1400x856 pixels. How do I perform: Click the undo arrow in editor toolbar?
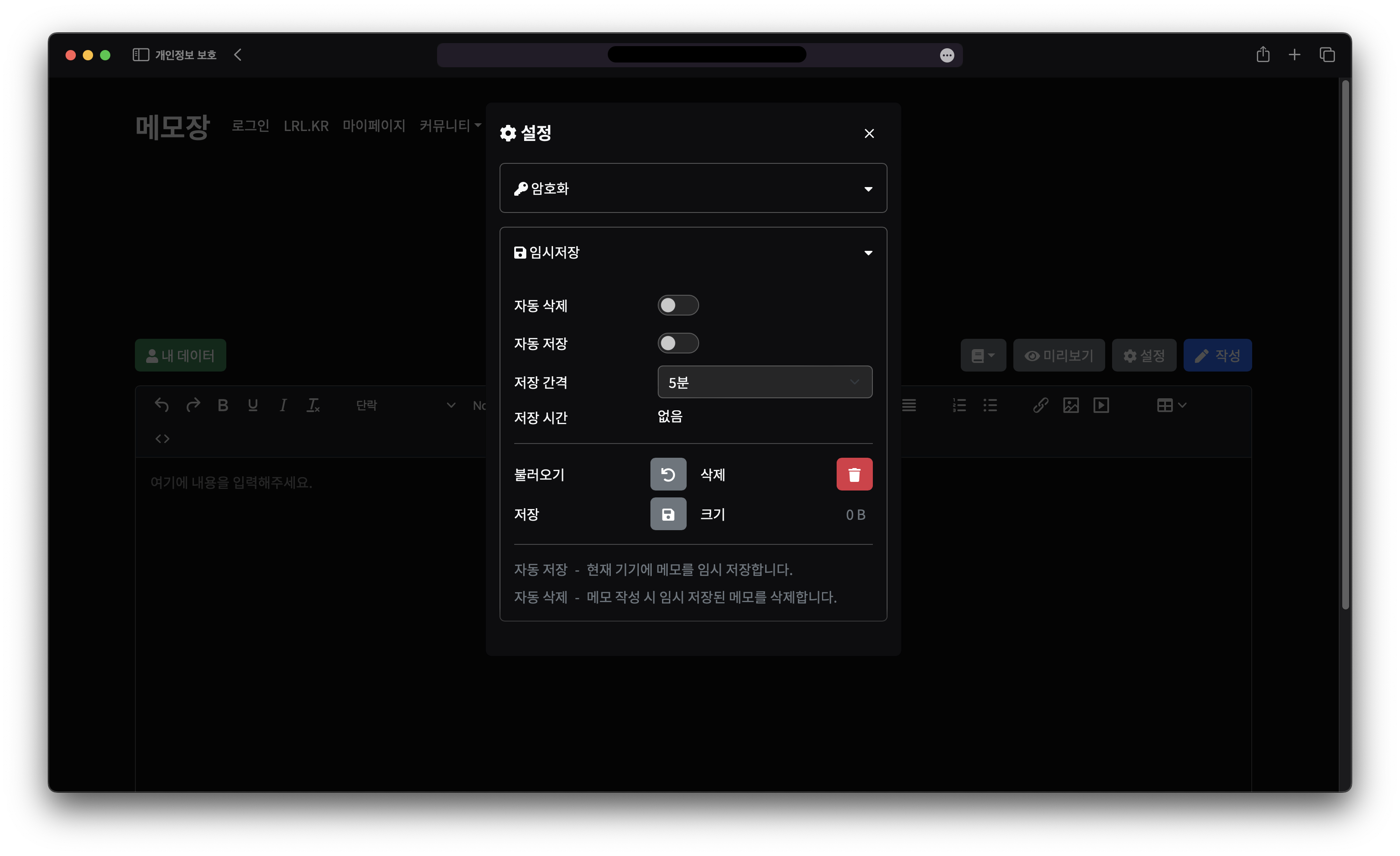pyautogui.click(x=162, y=405)
